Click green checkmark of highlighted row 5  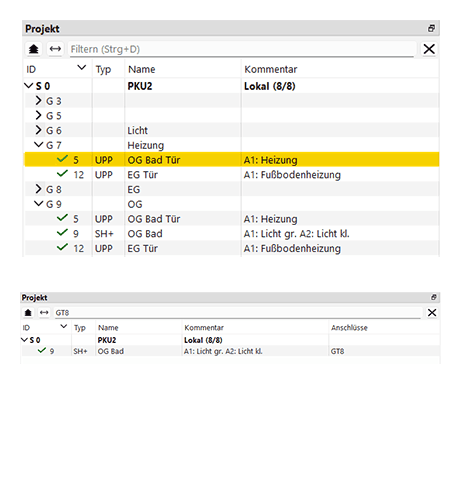[x=62, y=159]
